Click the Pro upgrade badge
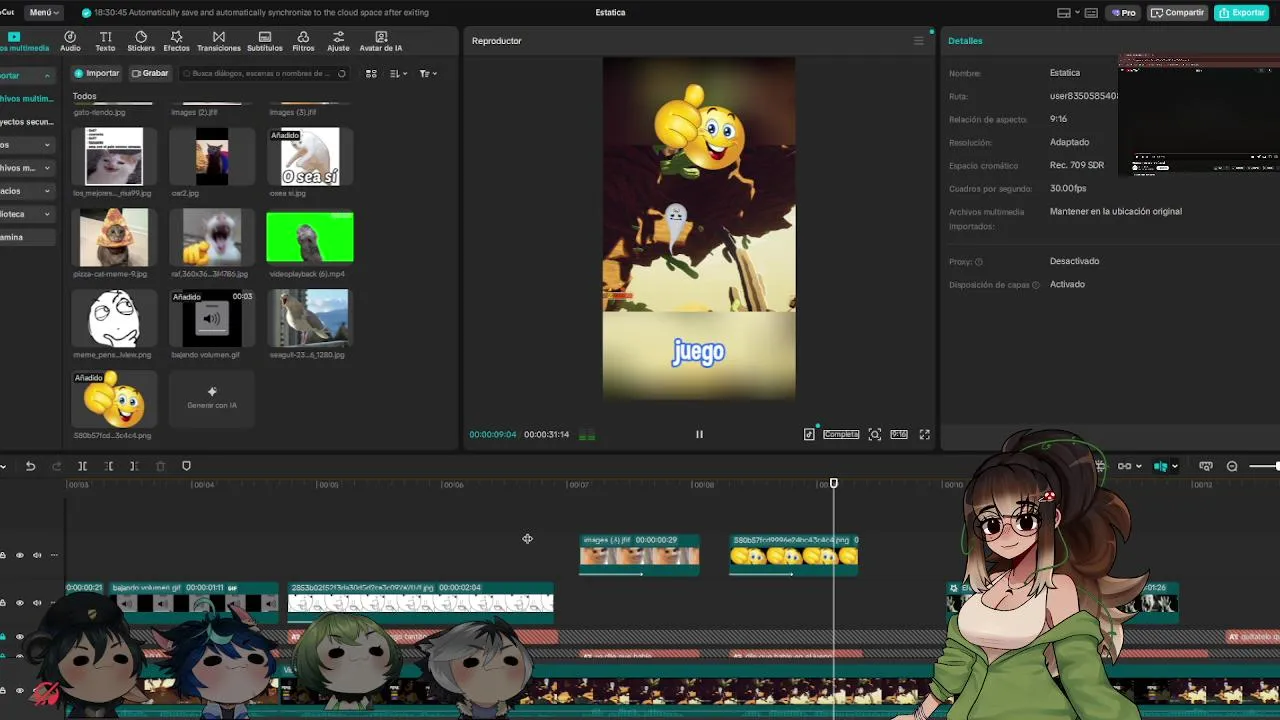 coord(1124,13)
